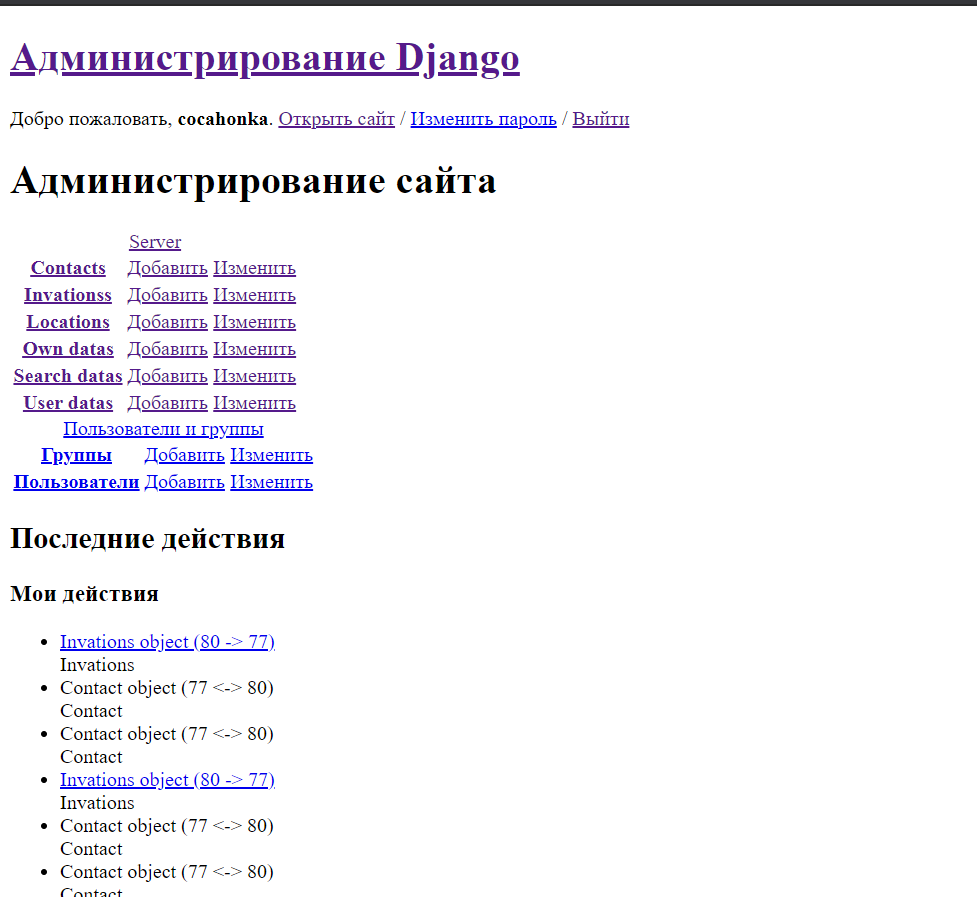Open the Contacts model link
977x897 pixels.
point(68,268)
